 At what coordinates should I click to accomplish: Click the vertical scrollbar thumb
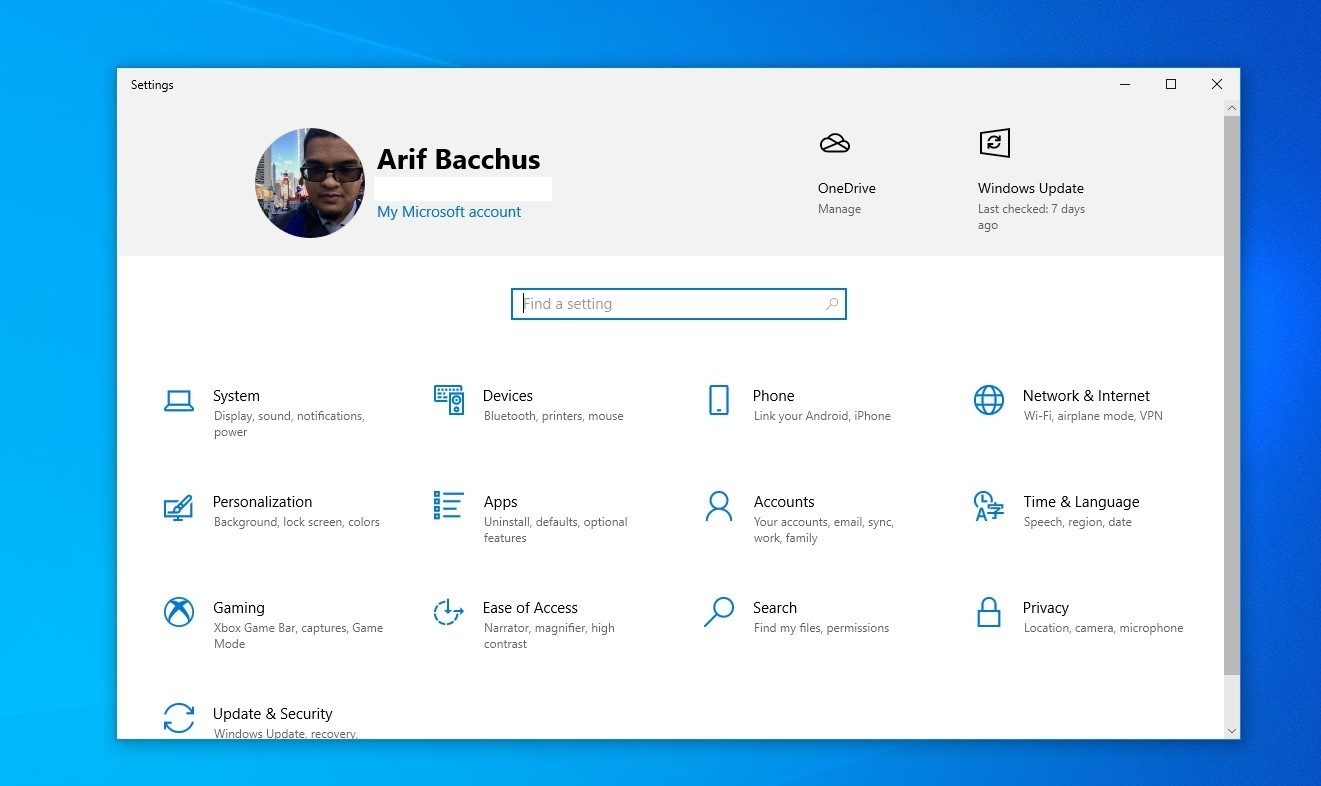1232,395
